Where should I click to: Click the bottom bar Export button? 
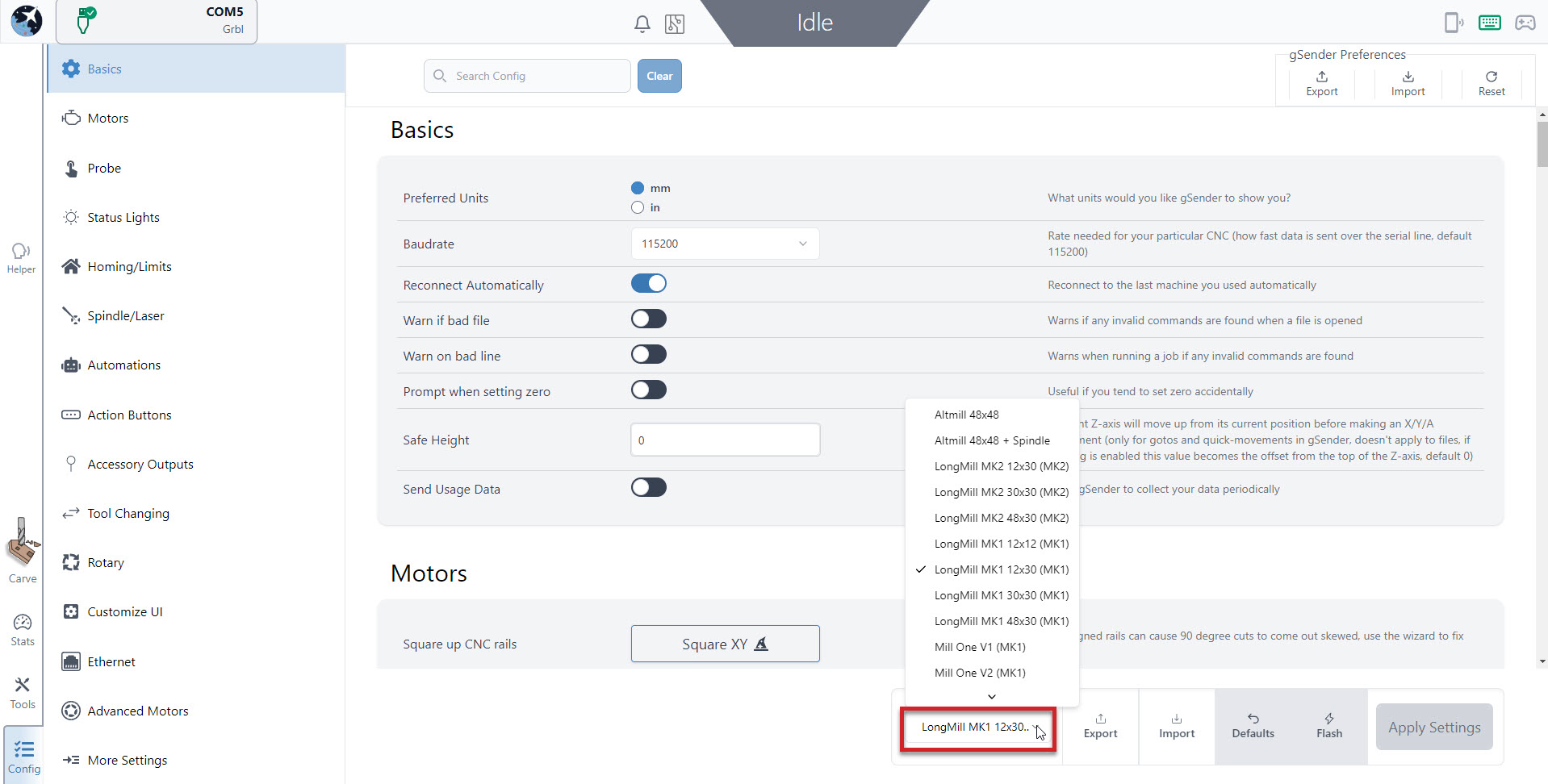point(1100,726)
